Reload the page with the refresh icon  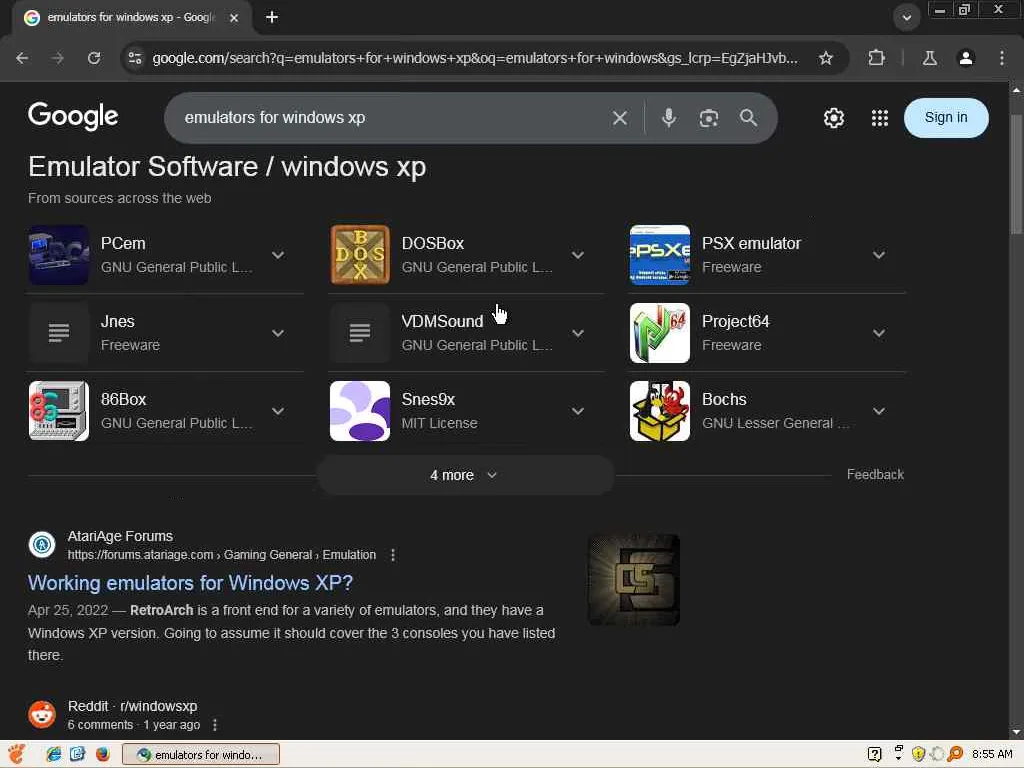[x=94, y=58]
